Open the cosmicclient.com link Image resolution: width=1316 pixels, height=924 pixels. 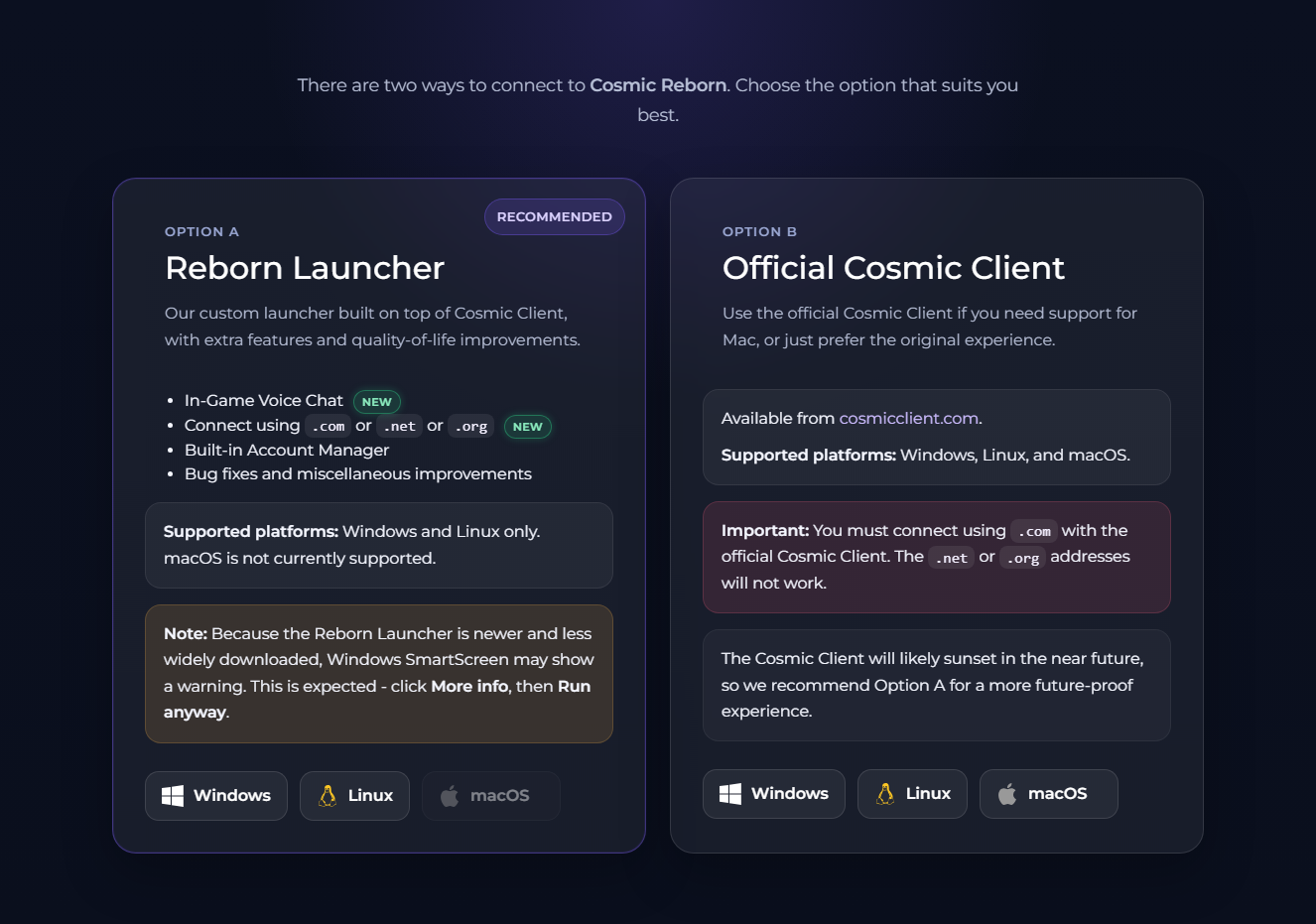coord(908,418)
